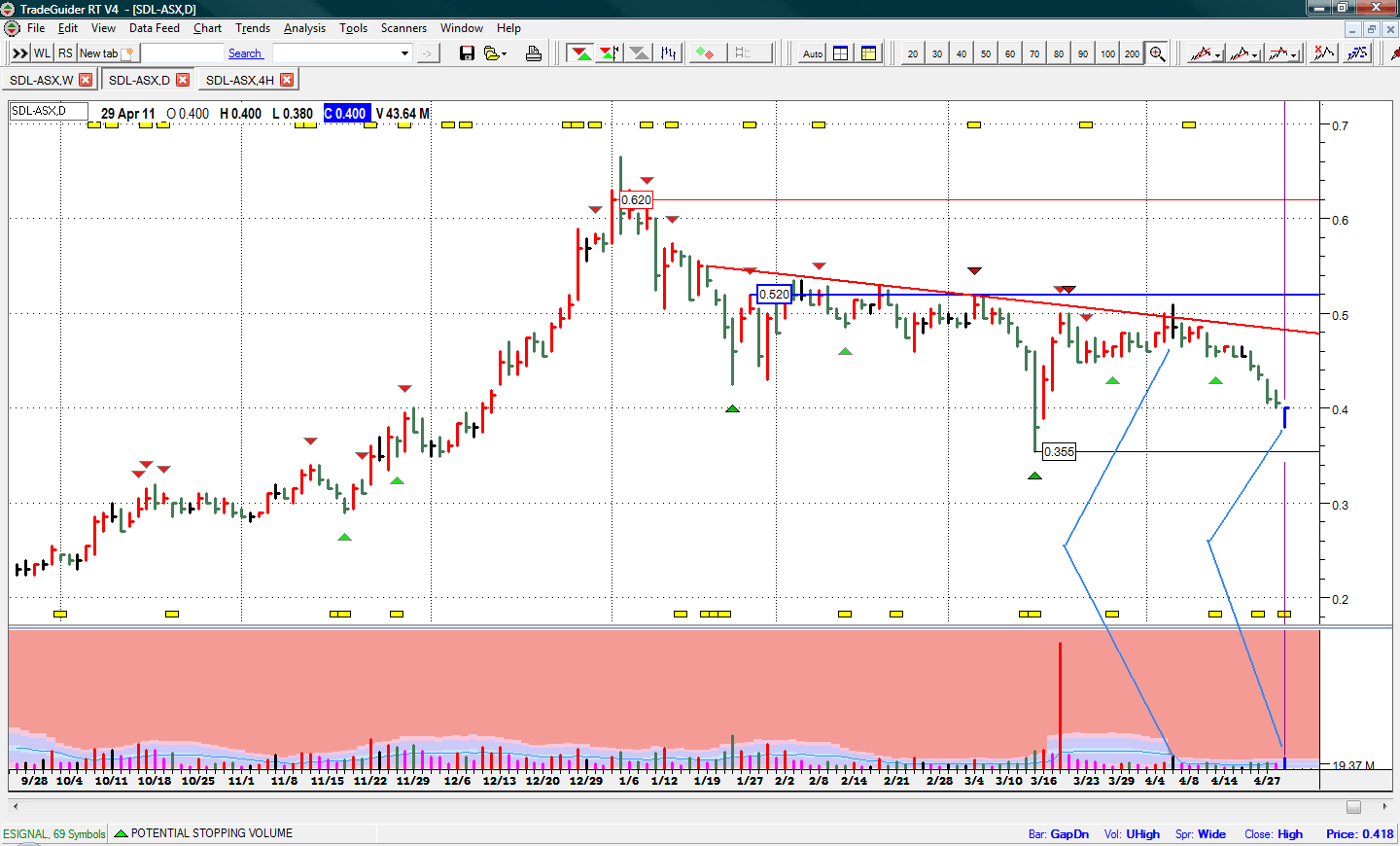Open the Chart menu
Viewport: 1400px width, 846px height.
tap(207, 28)
